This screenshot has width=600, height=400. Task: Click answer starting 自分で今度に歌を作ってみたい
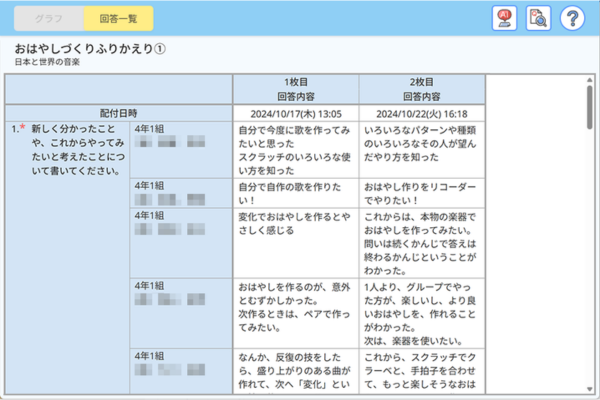(296, 150)
